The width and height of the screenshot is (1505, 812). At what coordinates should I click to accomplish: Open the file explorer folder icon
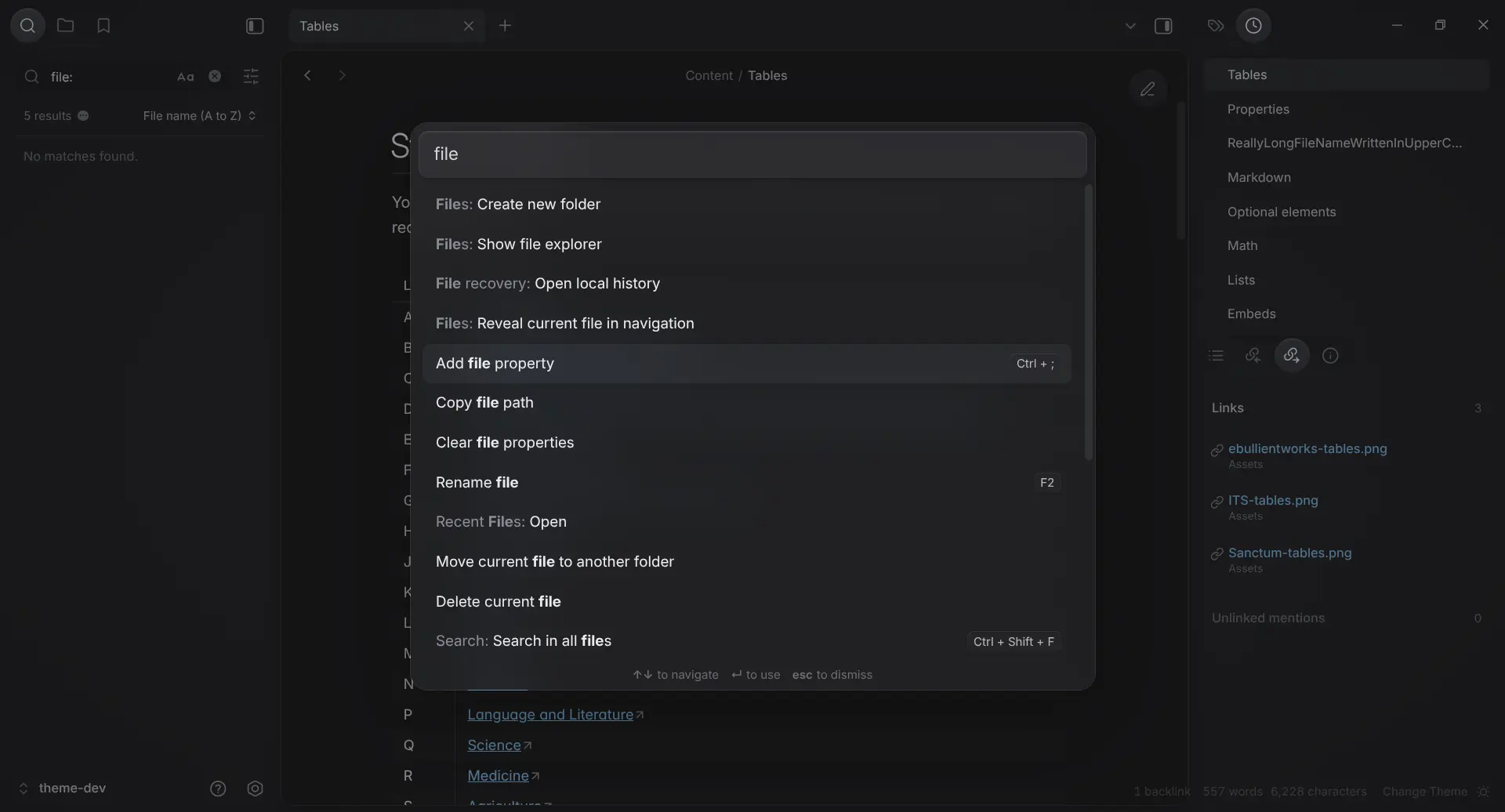click(x=66, y=26)
